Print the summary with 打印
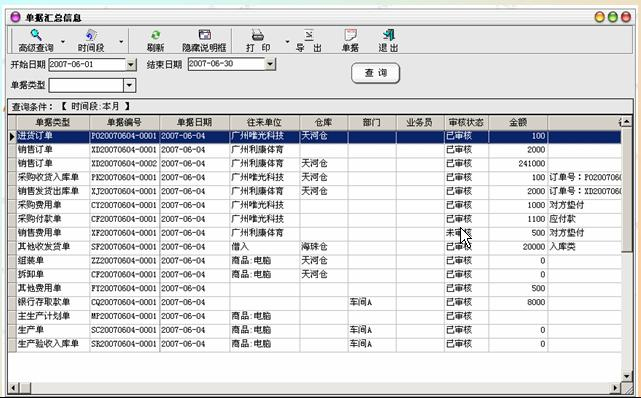This screenshot has width=641, height=398. click(x=258, y=40)
